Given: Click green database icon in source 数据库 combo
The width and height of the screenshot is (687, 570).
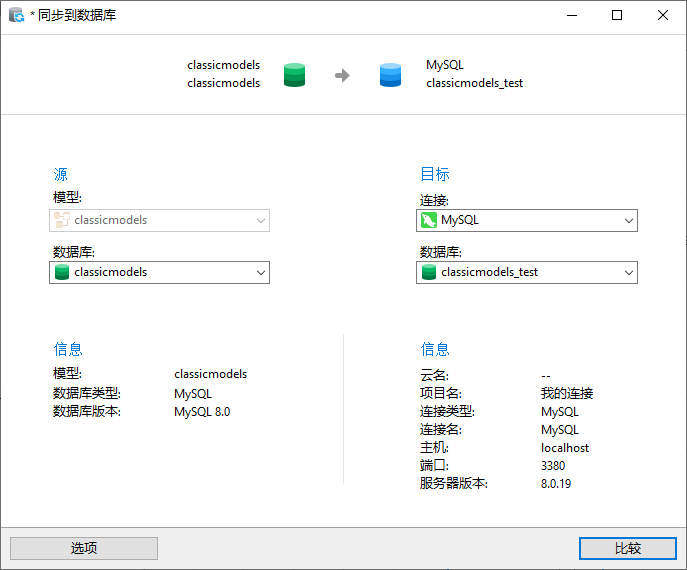Looking at the screenshot, I should pos(62,272).
